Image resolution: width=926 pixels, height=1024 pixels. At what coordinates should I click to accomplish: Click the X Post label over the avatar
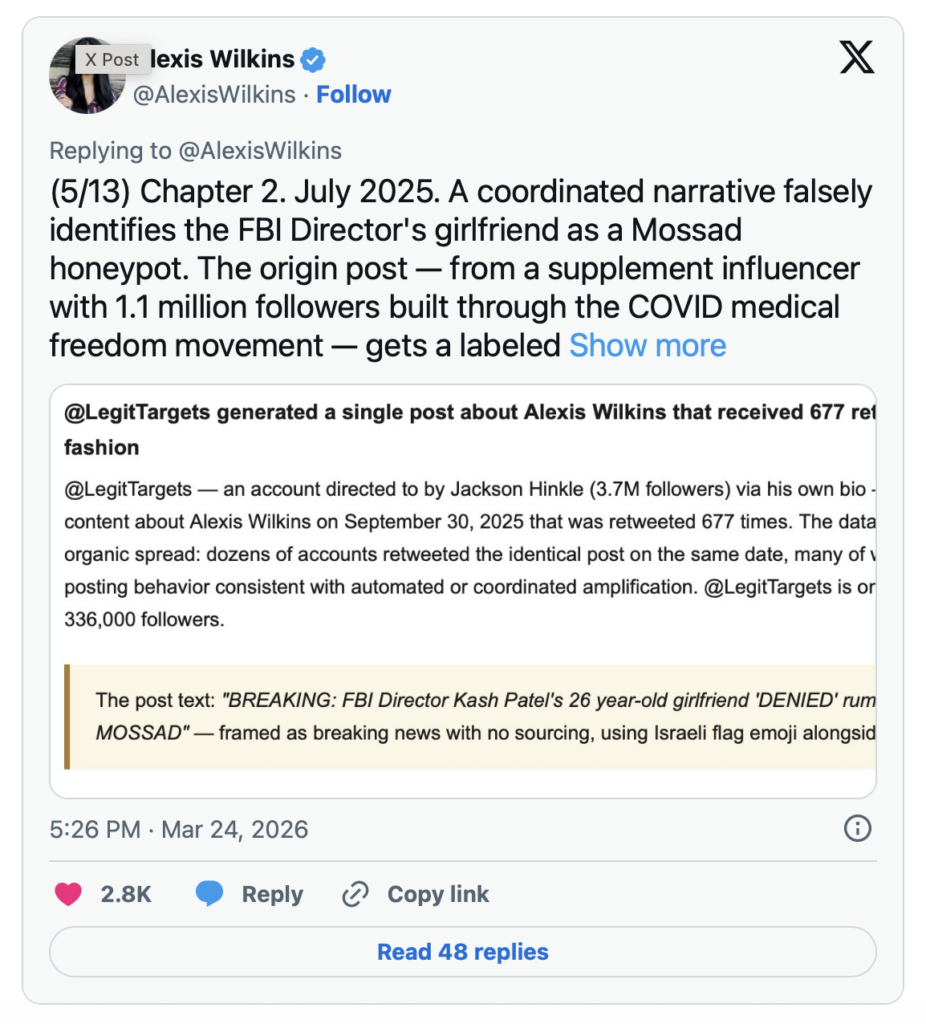click(x=112, y=59)
